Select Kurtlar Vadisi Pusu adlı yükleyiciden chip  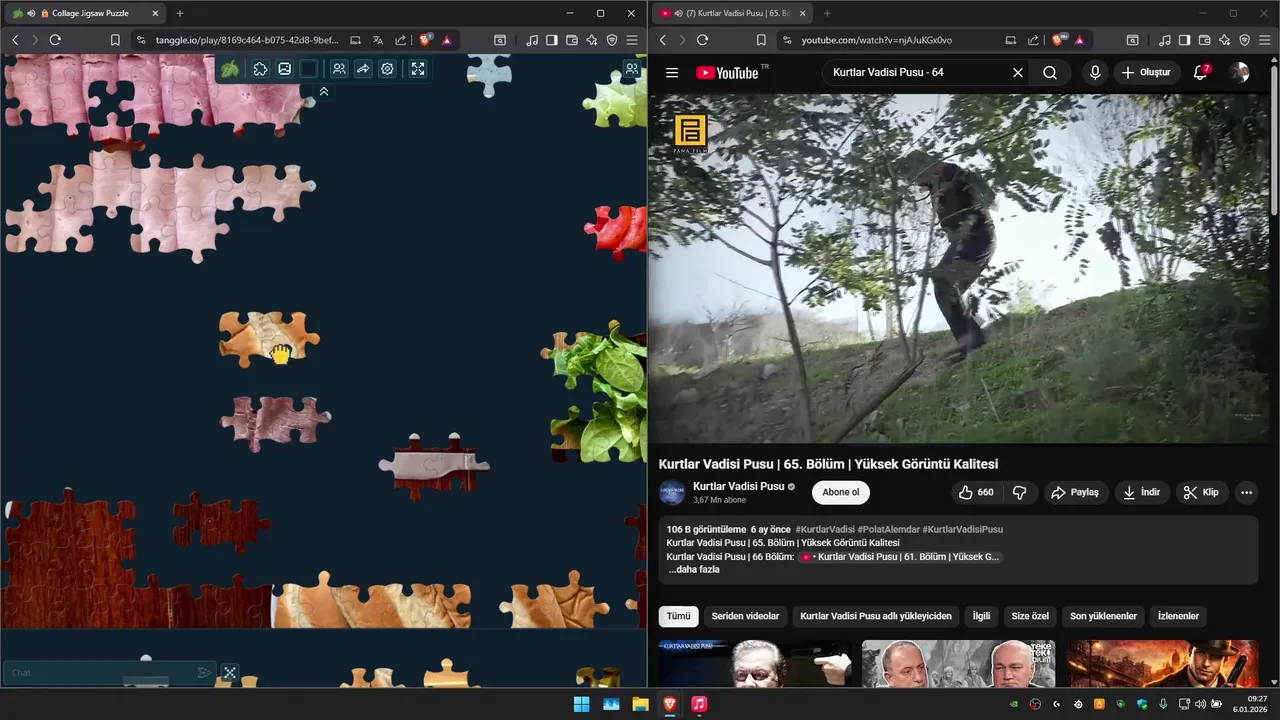(x=876, y=616)
